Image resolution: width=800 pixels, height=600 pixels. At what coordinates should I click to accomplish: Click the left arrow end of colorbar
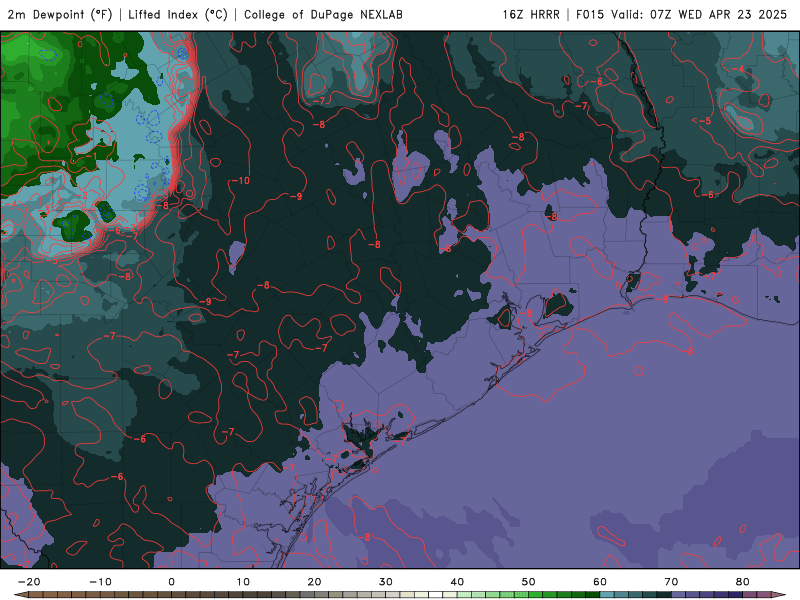pyautogui.click(x=20, y=595)
